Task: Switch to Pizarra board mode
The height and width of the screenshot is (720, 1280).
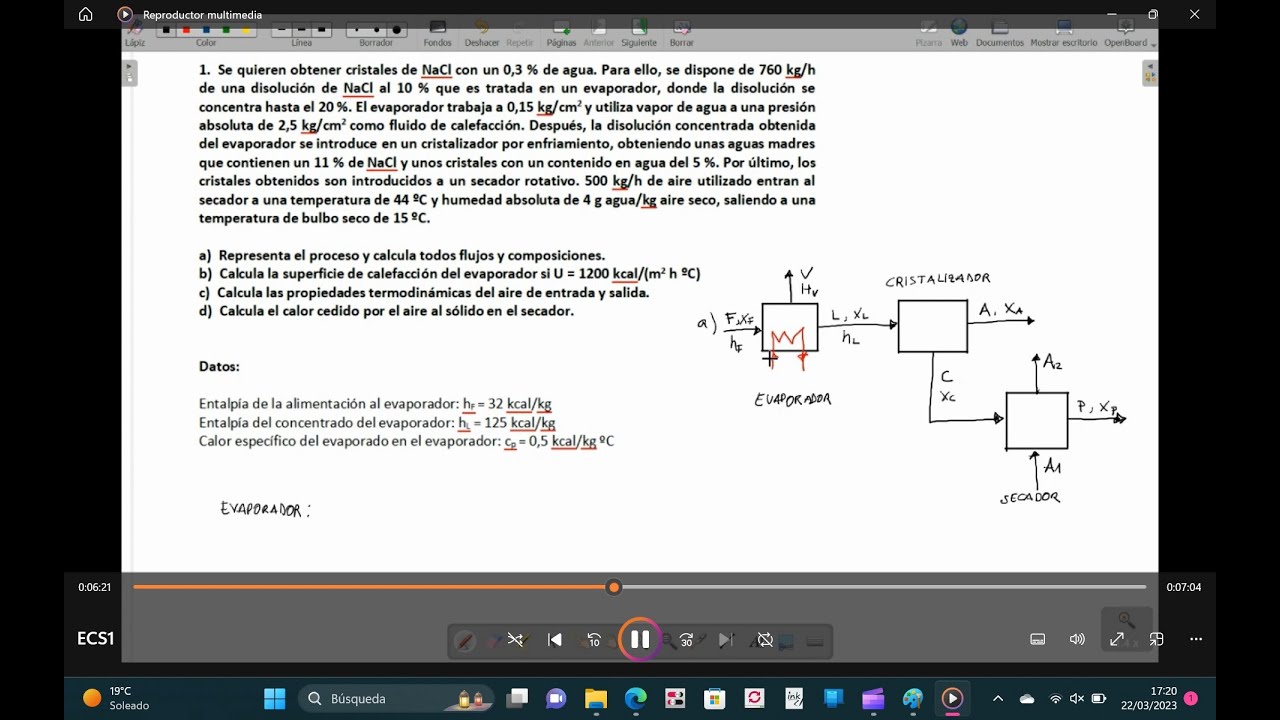Action: tap(928, 34)
